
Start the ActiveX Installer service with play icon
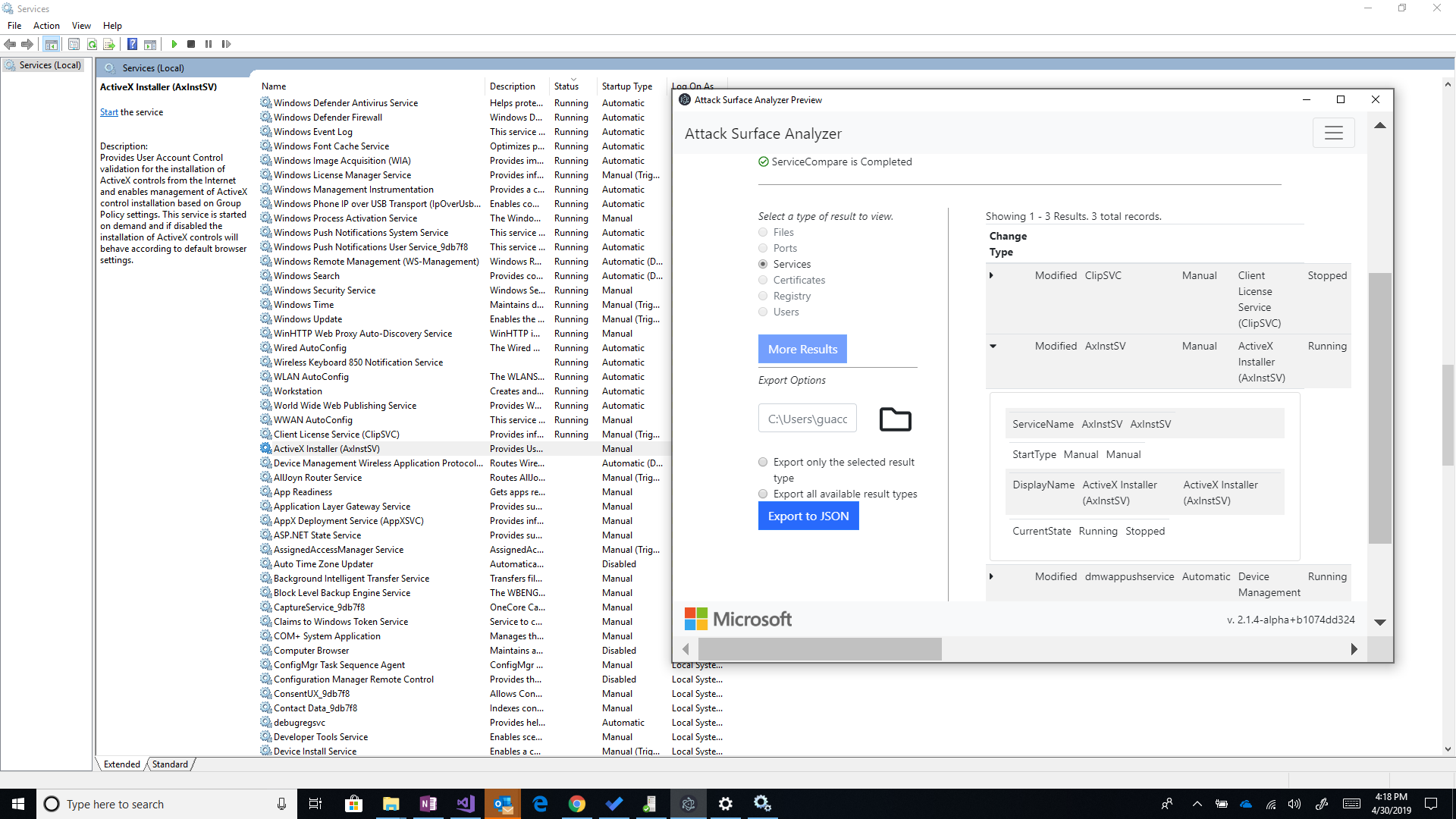click(x=174, y=44)
